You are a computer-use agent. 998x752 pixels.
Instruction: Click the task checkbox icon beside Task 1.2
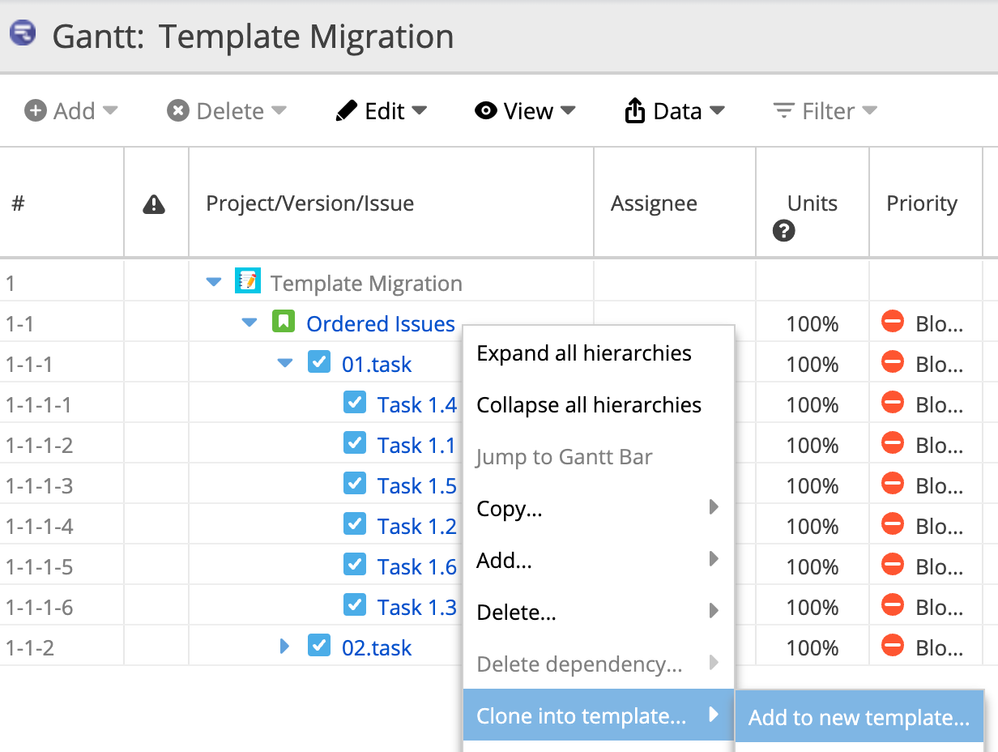click(355, 523)
